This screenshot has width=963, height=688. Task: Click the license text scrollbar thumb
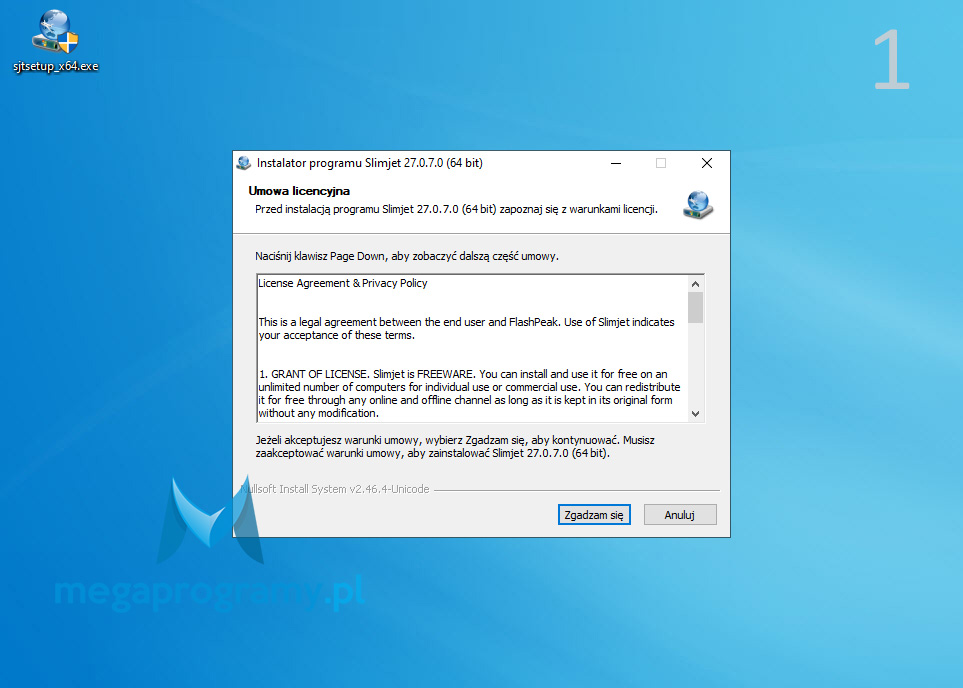pos(695,307)
